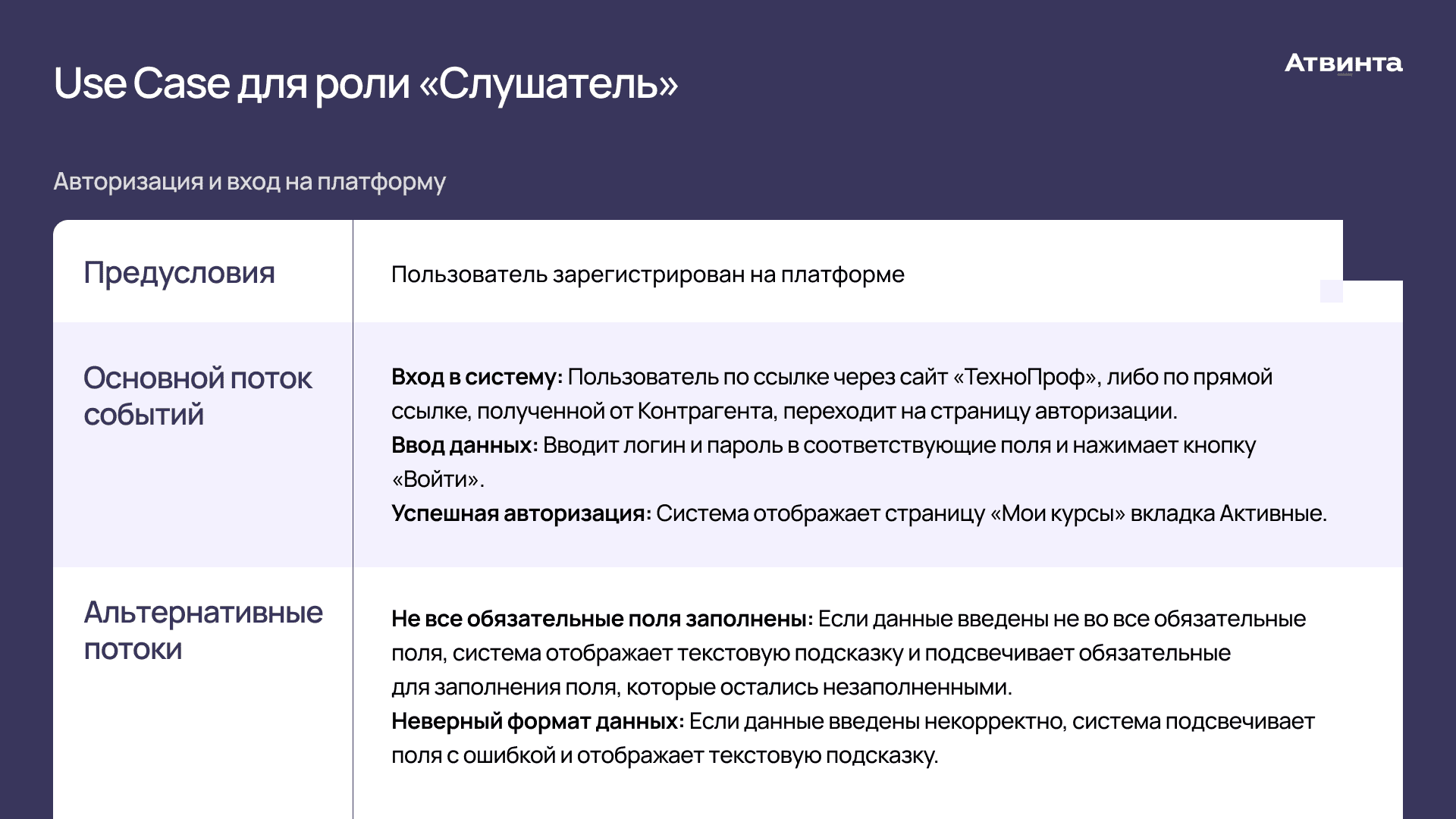Click the bold Вход в систему heading

coord(477,377)
